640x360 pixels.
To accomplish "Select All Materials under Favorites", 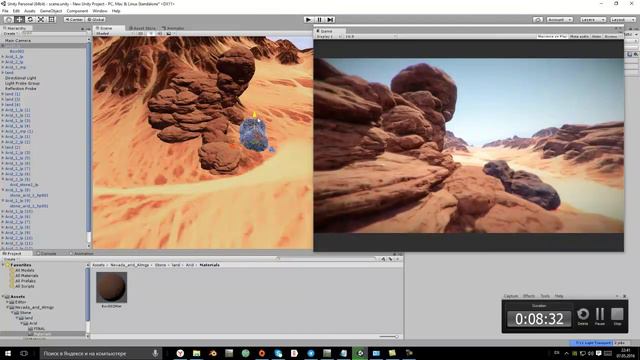I will pyautogui.click(x=27, y=276).
